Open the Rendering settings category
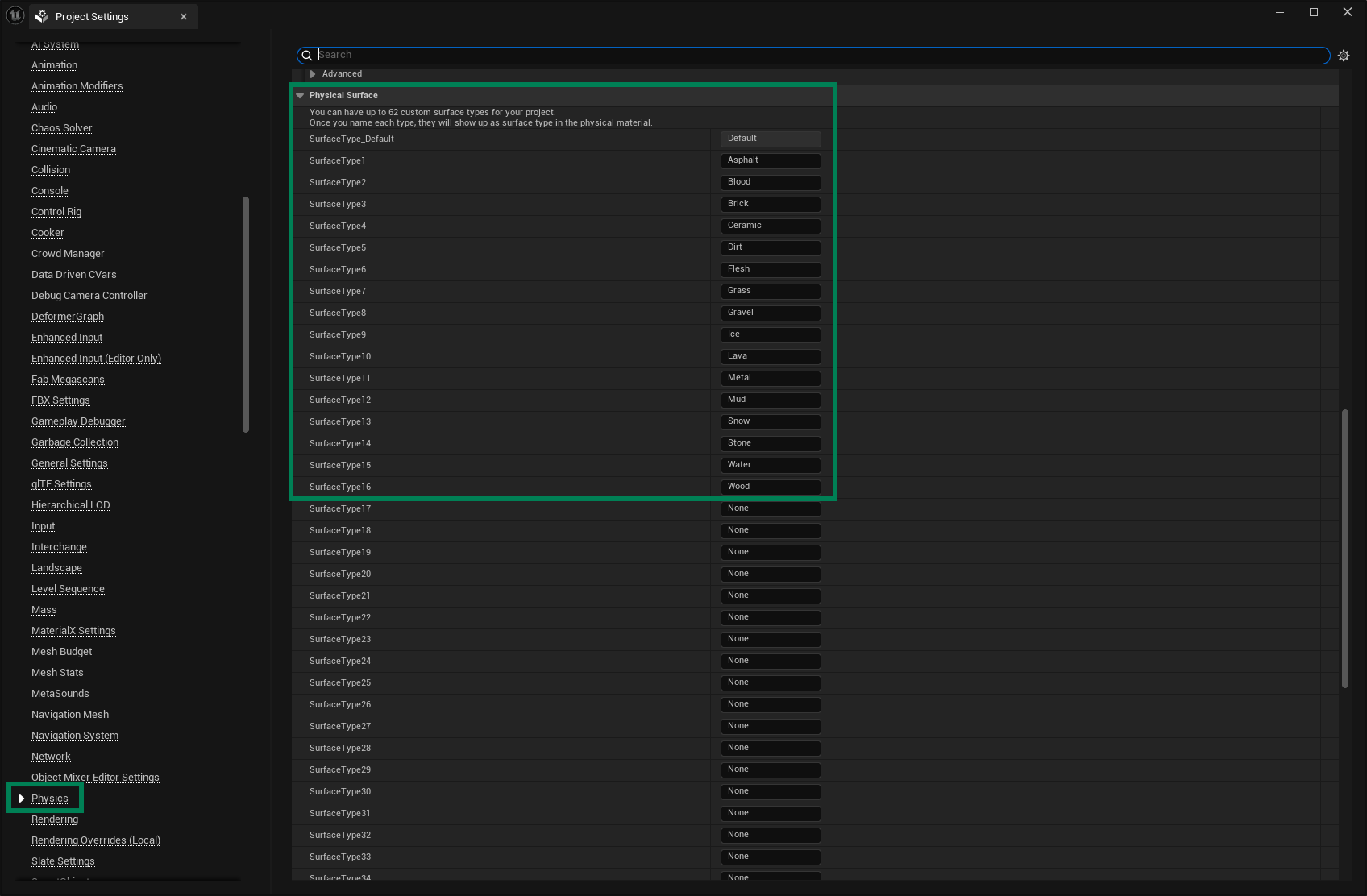 [55, 819]
